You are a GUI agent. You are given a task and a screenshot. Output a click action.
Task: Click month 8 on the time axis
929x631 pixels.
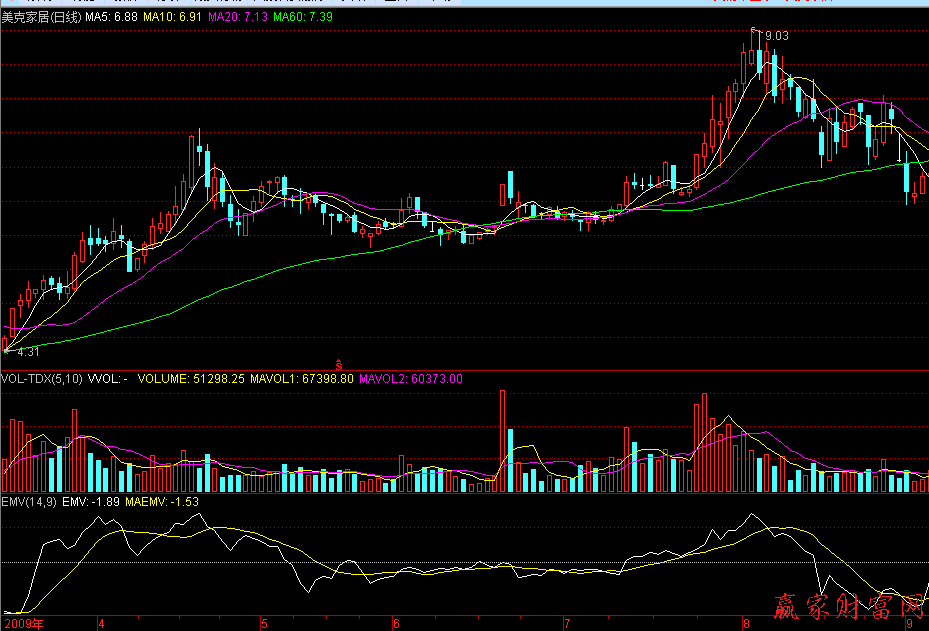pos(746,623)
